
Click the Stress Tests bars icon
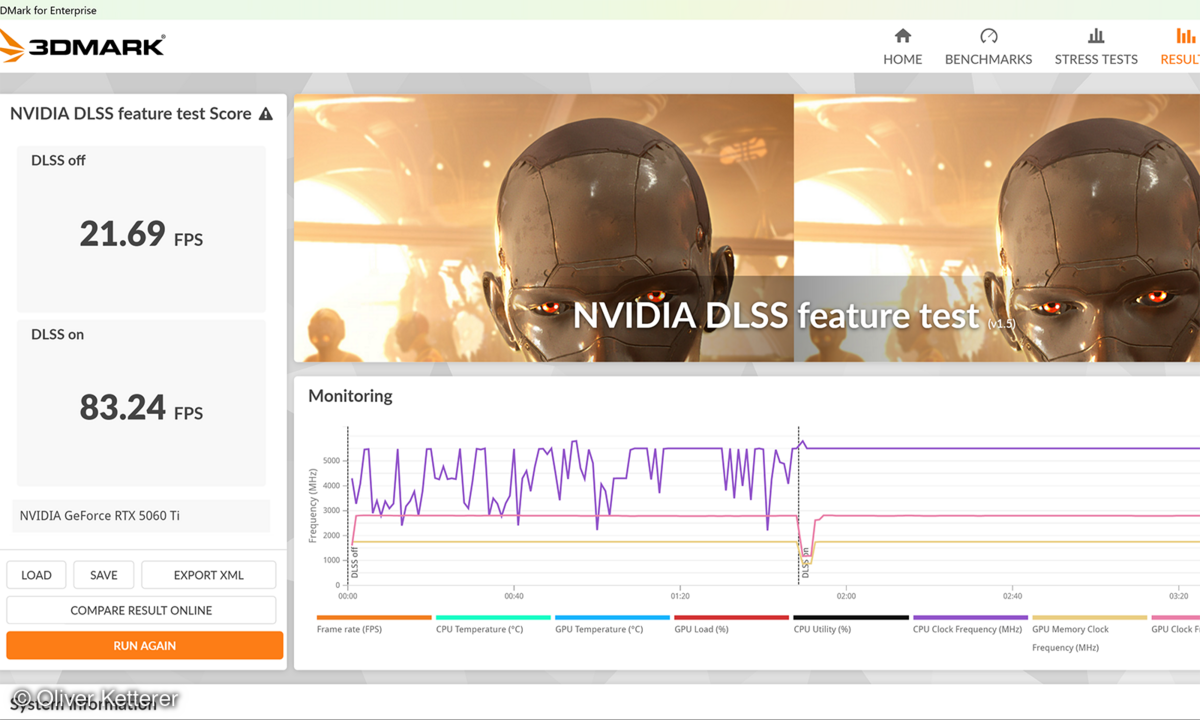1096,36
